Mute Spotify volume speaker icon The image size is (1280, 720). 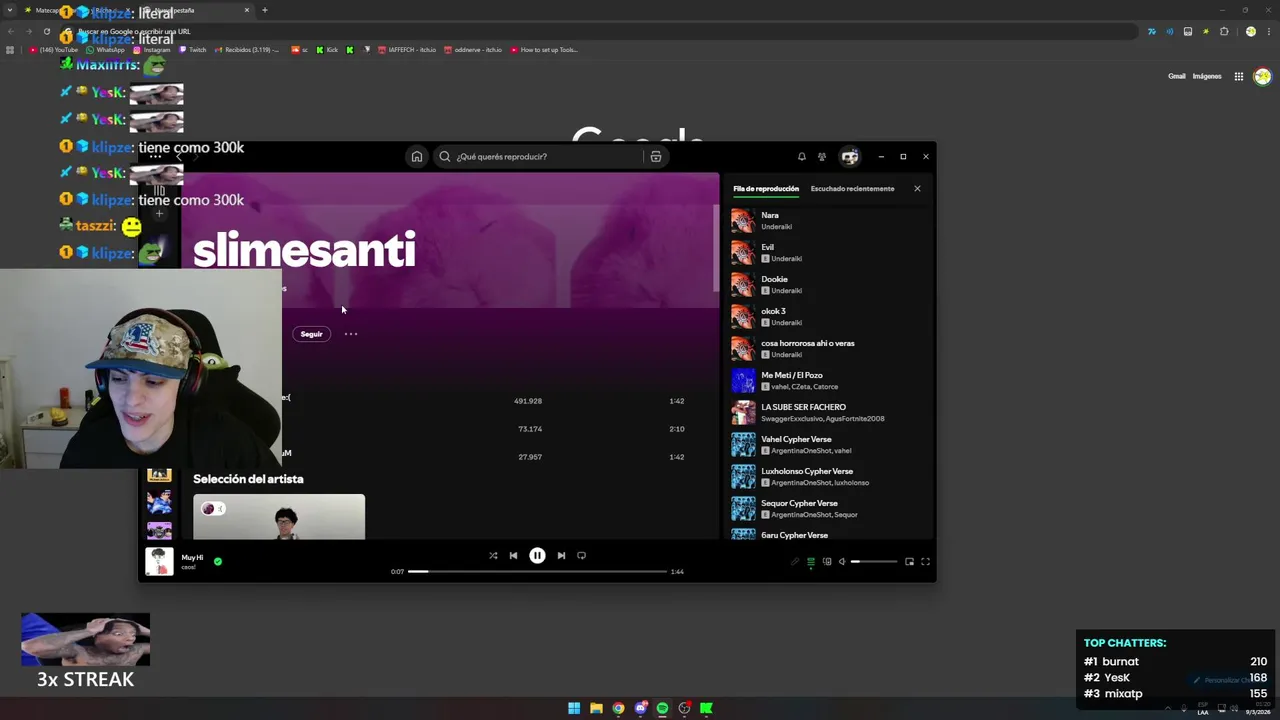pyautogui.click(x=841, y=562)
